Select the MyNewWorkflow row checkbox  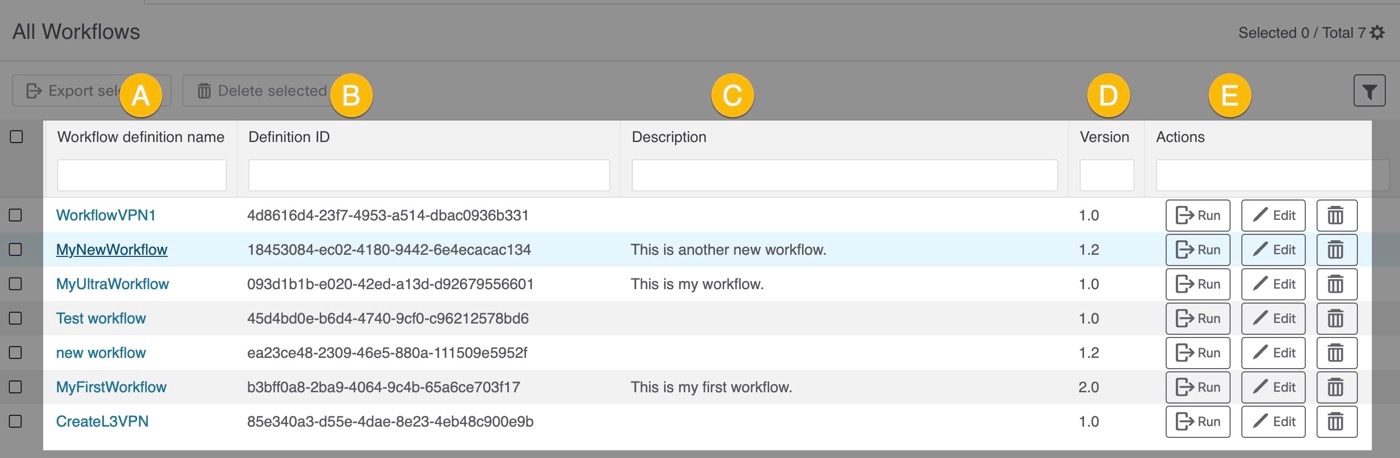[16, 249]
